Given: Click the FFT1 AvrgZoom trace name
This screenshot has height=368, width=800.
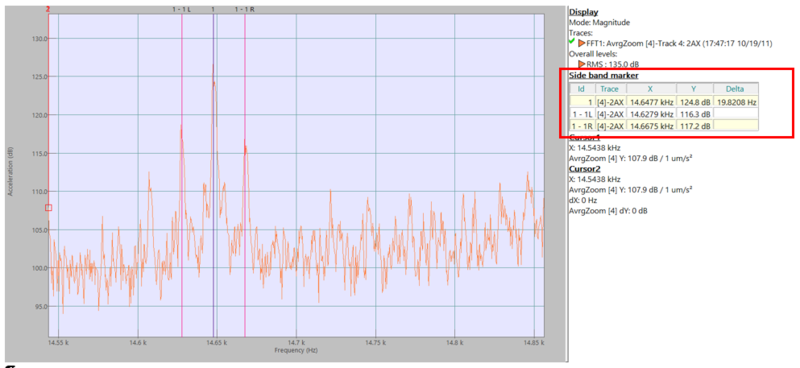Looking at the screenshot, I should point(679,44).
